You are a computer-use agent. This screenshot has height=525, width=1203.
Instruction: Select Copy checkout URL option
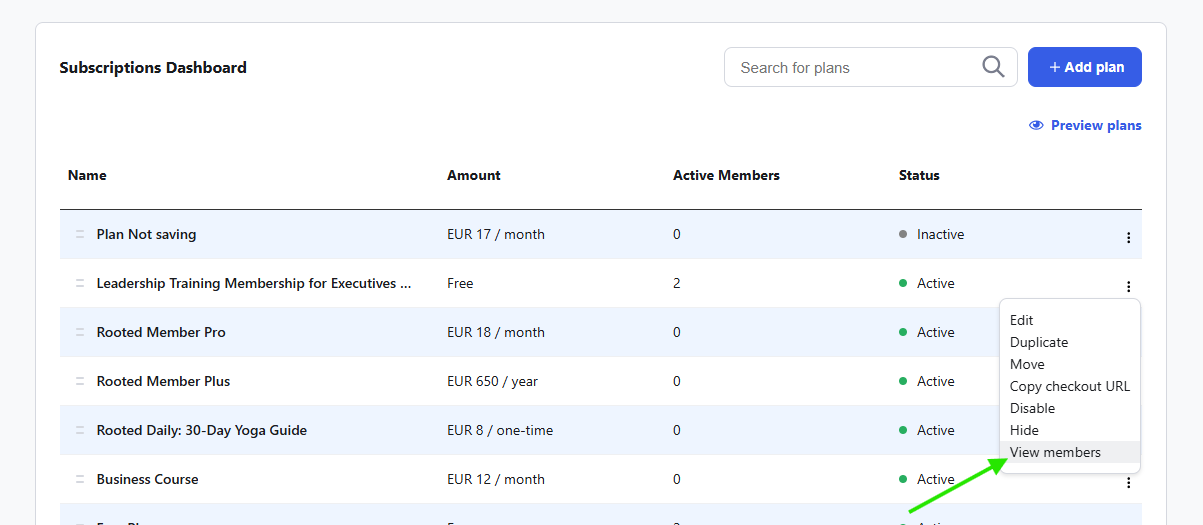click(1069, 386)
